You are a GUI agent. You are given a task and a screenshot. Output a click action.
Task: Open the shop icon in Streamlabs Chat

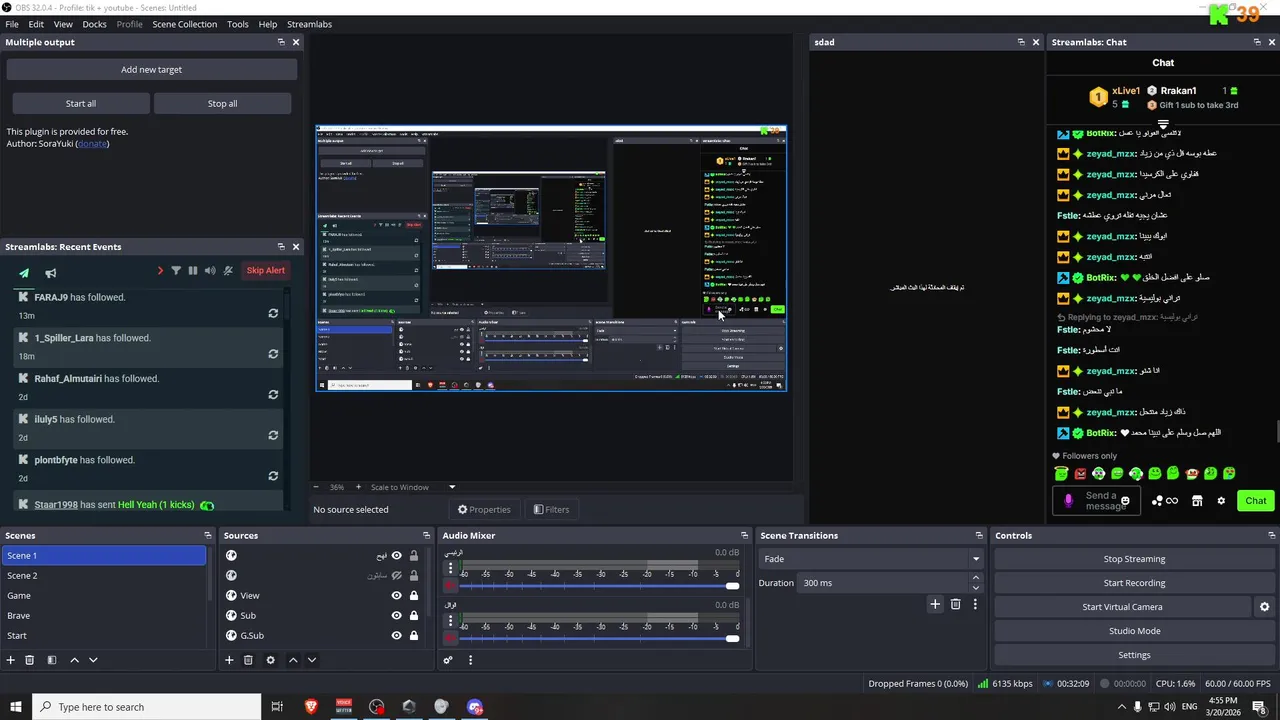(1197, 501)
